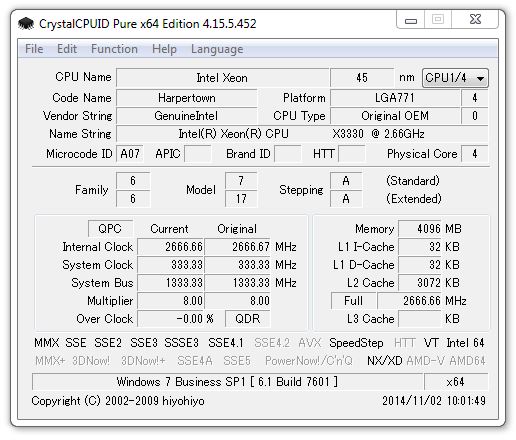Click the MMX feature label

pos(46,343)
